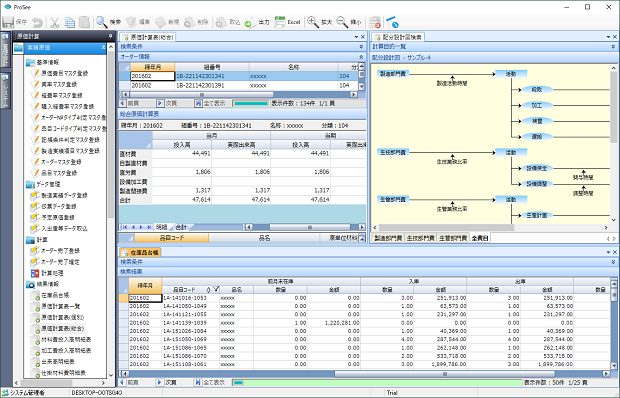
Task: Pin the 原価計算 navigation panel
Action: coord(110,36)
